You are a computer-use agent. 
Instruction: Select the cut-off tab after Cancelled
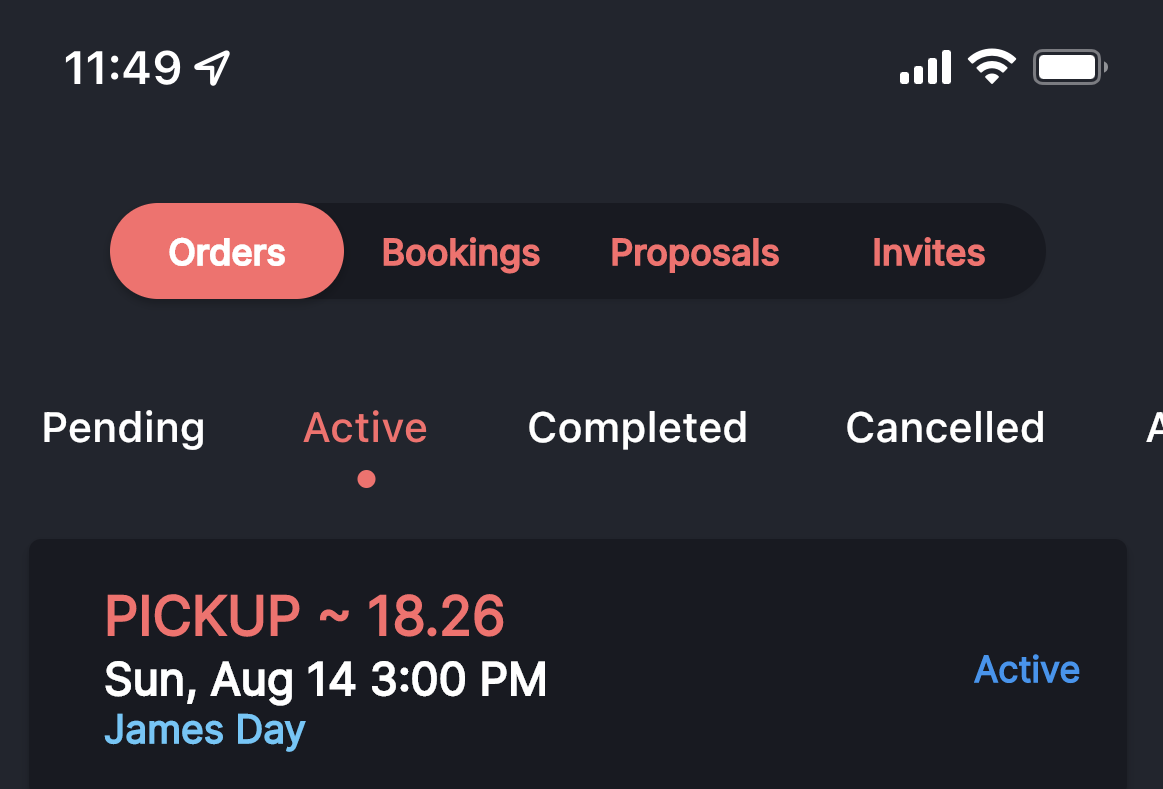tap(1154, 428)
